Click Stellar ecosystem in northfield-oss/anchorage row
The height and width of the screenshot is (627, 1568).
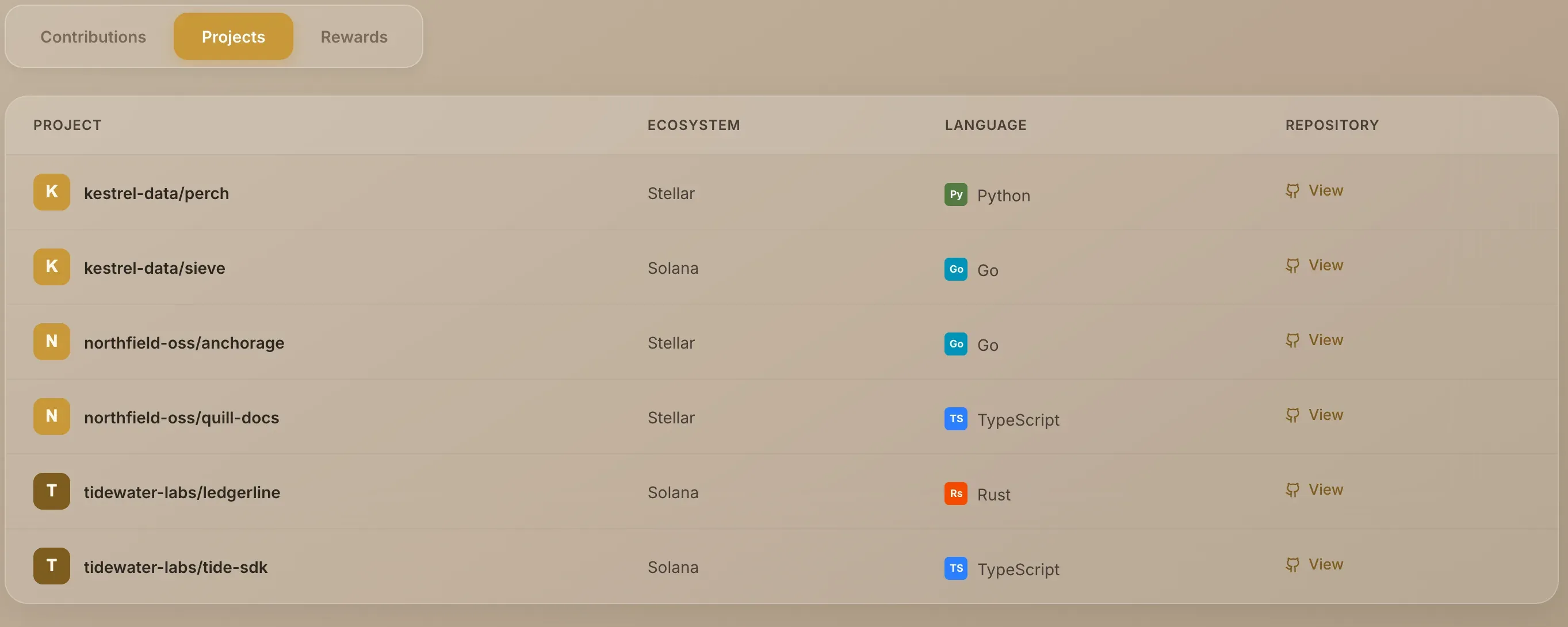(671, 343)
